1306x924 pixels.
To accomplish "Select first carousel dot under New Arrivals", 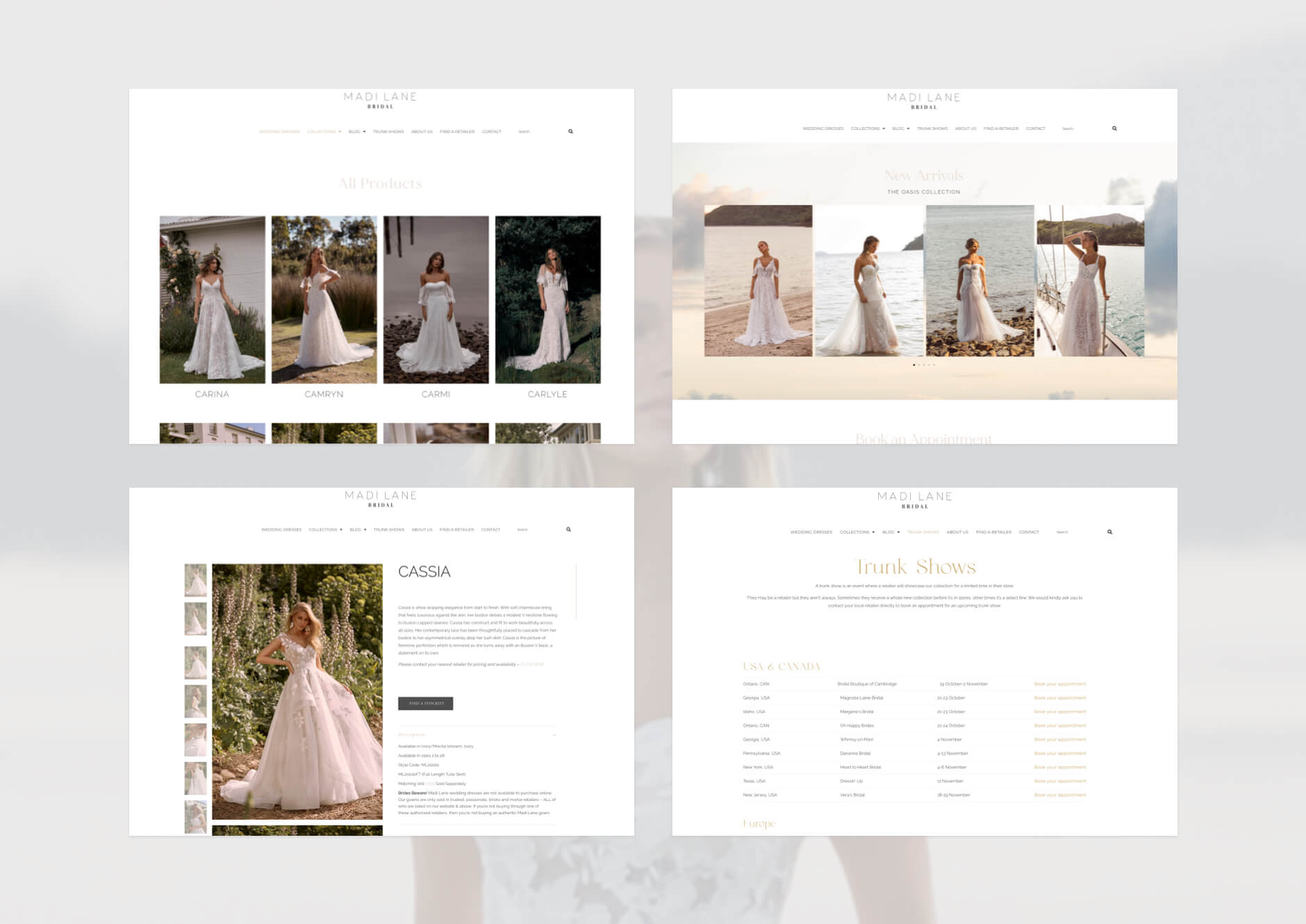I will (x=914, y=365).
